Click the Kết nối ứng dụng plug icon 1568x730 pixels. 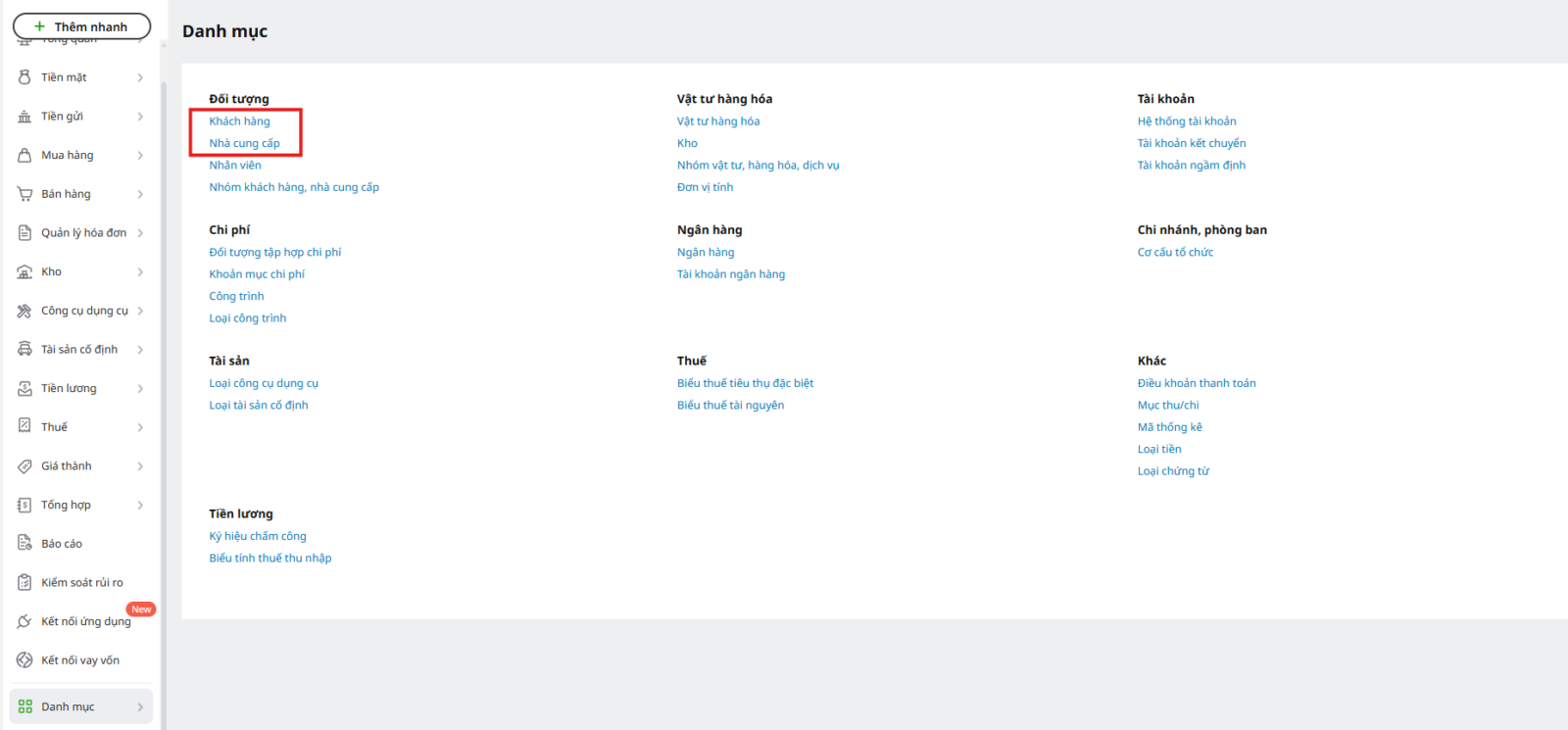tap(24, 621)
